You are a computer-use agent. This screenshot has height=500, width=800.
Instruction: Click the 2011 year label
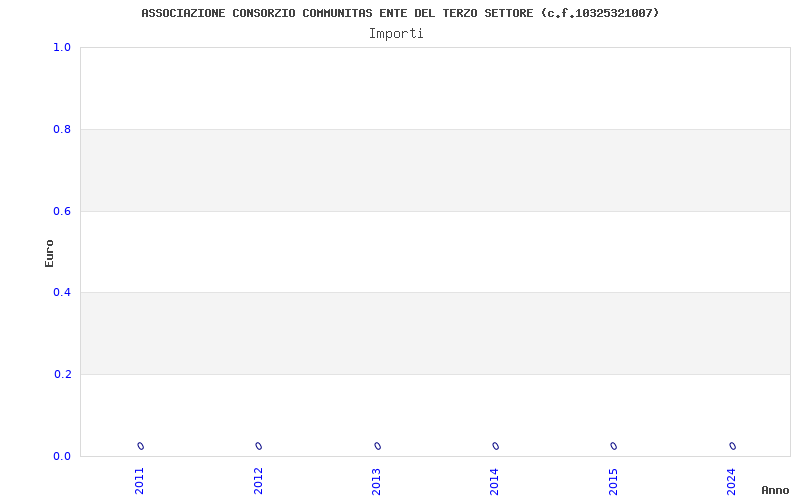139,481
